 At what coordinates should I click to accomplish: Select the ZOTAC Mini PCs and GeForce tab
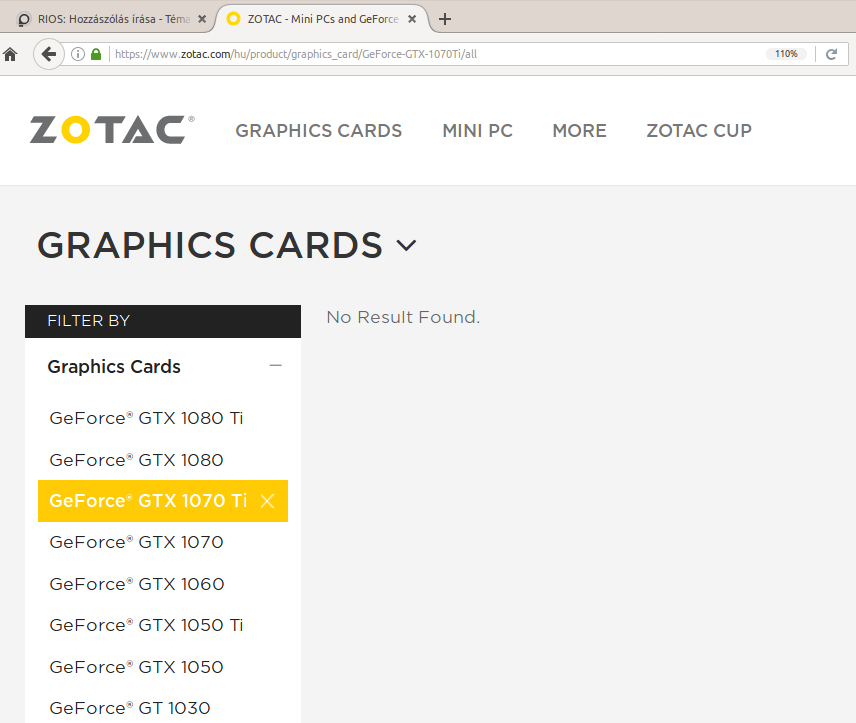tap(322, 19)
